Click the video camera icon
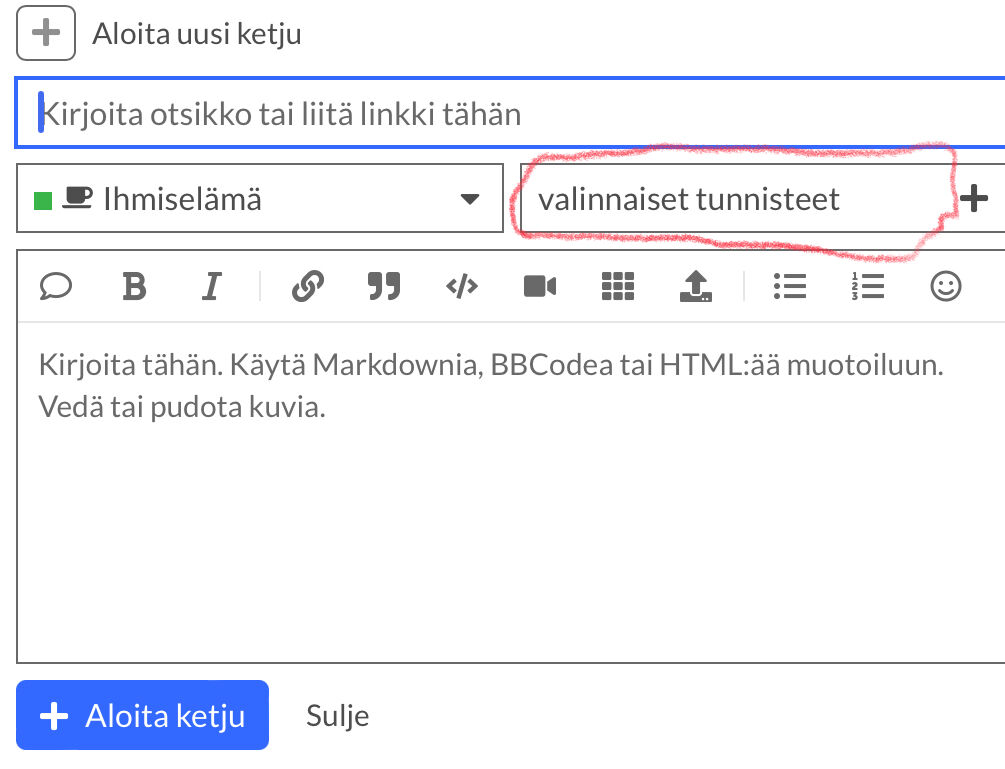 pyautogui.click(x=539, y=287)
